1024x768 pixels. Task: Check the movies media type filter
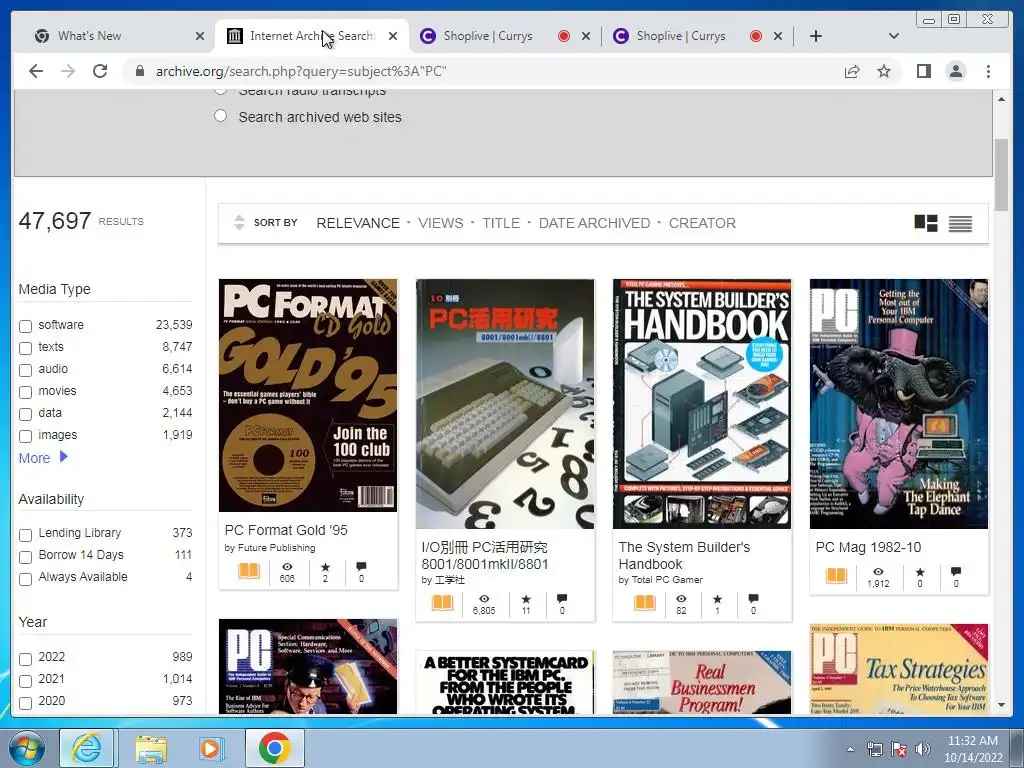click(25, 392)
